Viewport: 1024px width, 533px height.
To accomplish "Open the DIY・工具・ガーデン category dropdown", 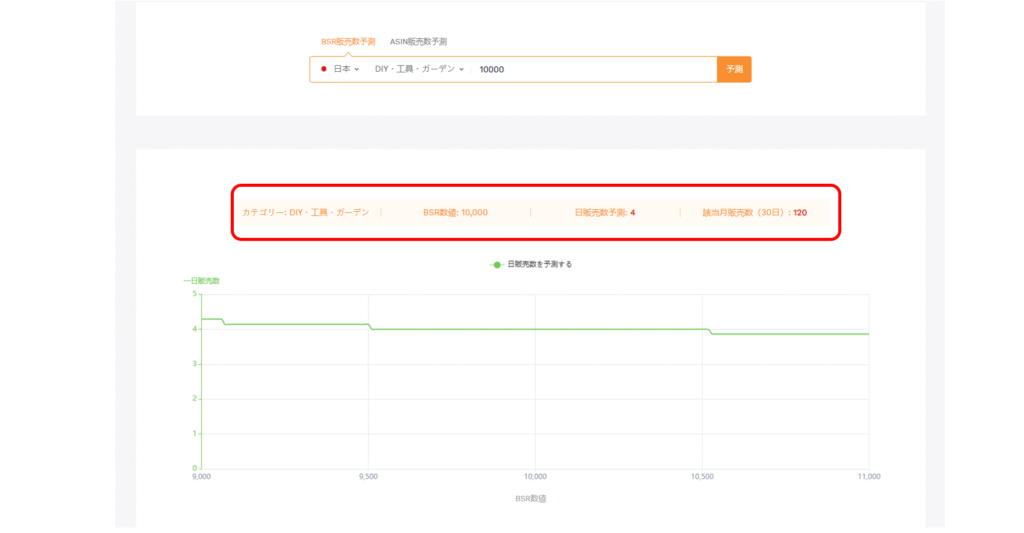I will (x=414, y=69).
